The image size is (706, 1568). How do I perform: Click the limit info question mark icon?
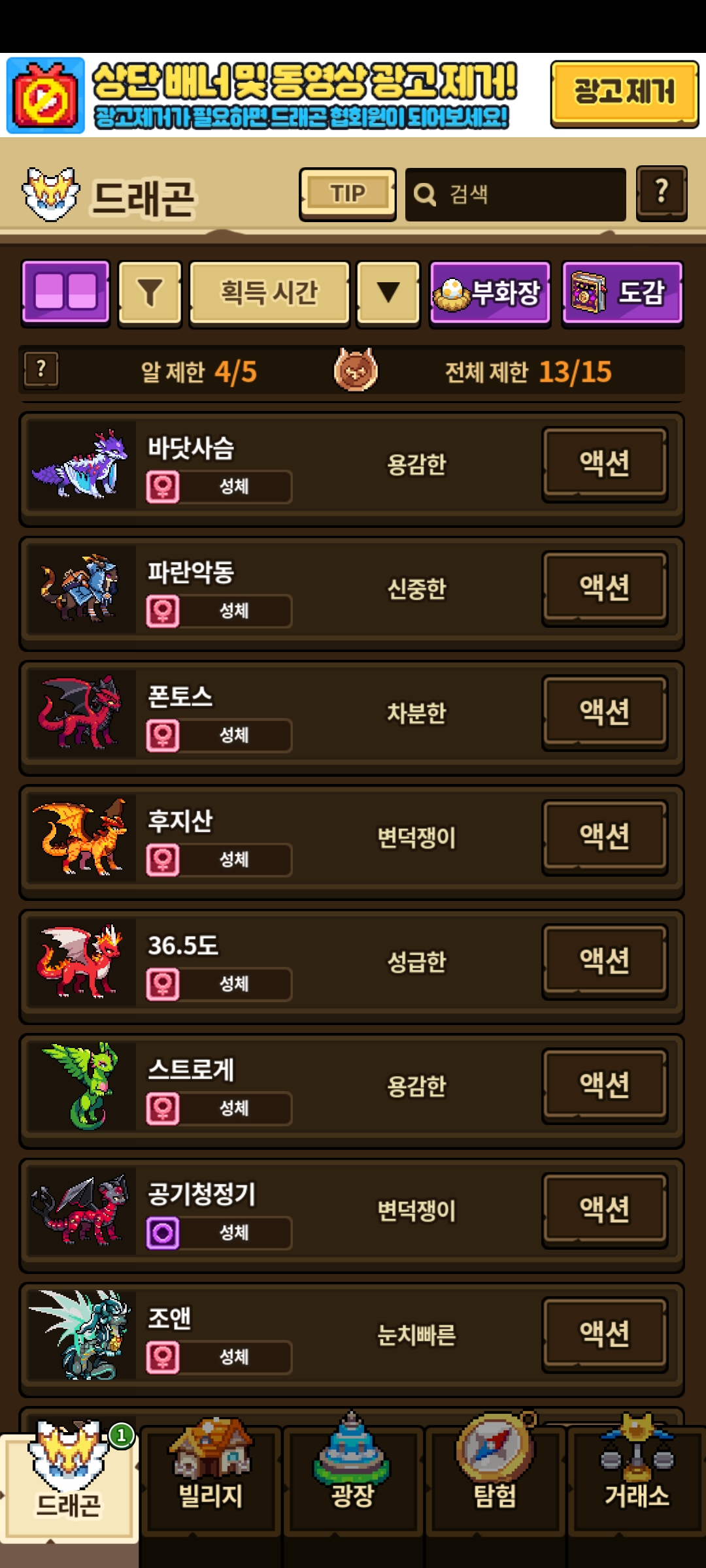[41, 370]
